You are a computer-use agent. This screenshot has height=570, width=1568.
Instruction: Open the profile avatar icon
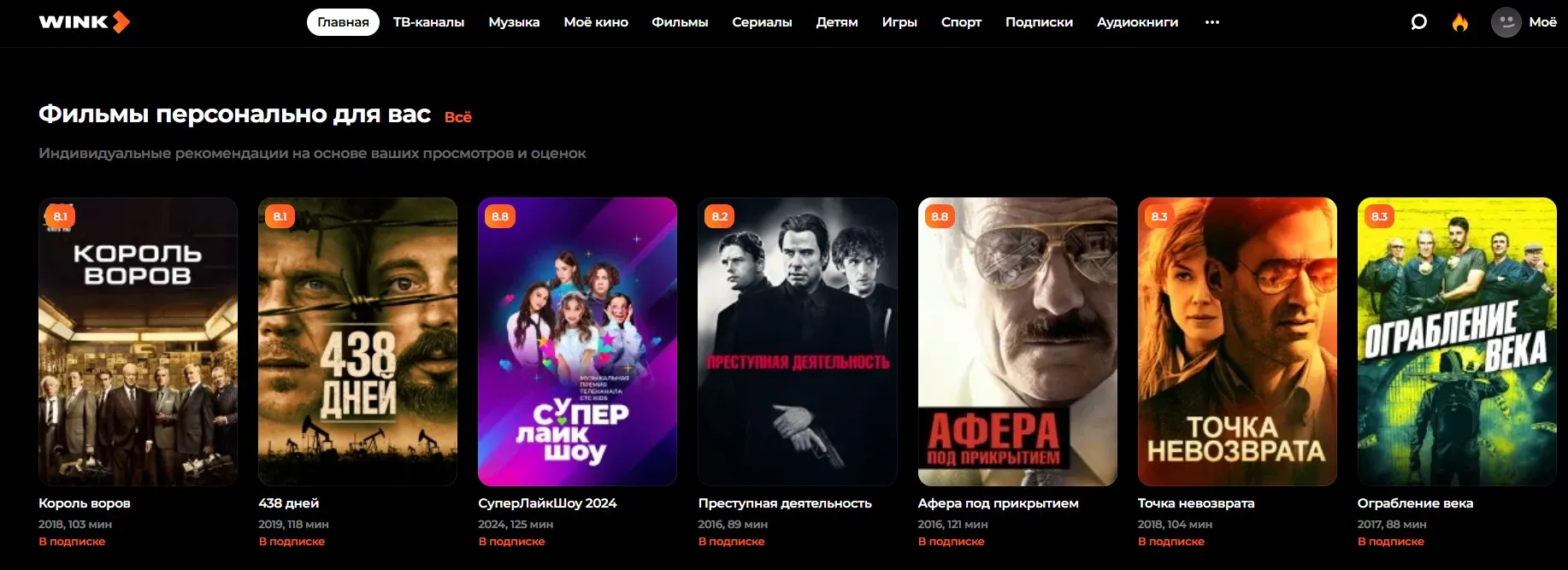click(x=1506, y=22)
